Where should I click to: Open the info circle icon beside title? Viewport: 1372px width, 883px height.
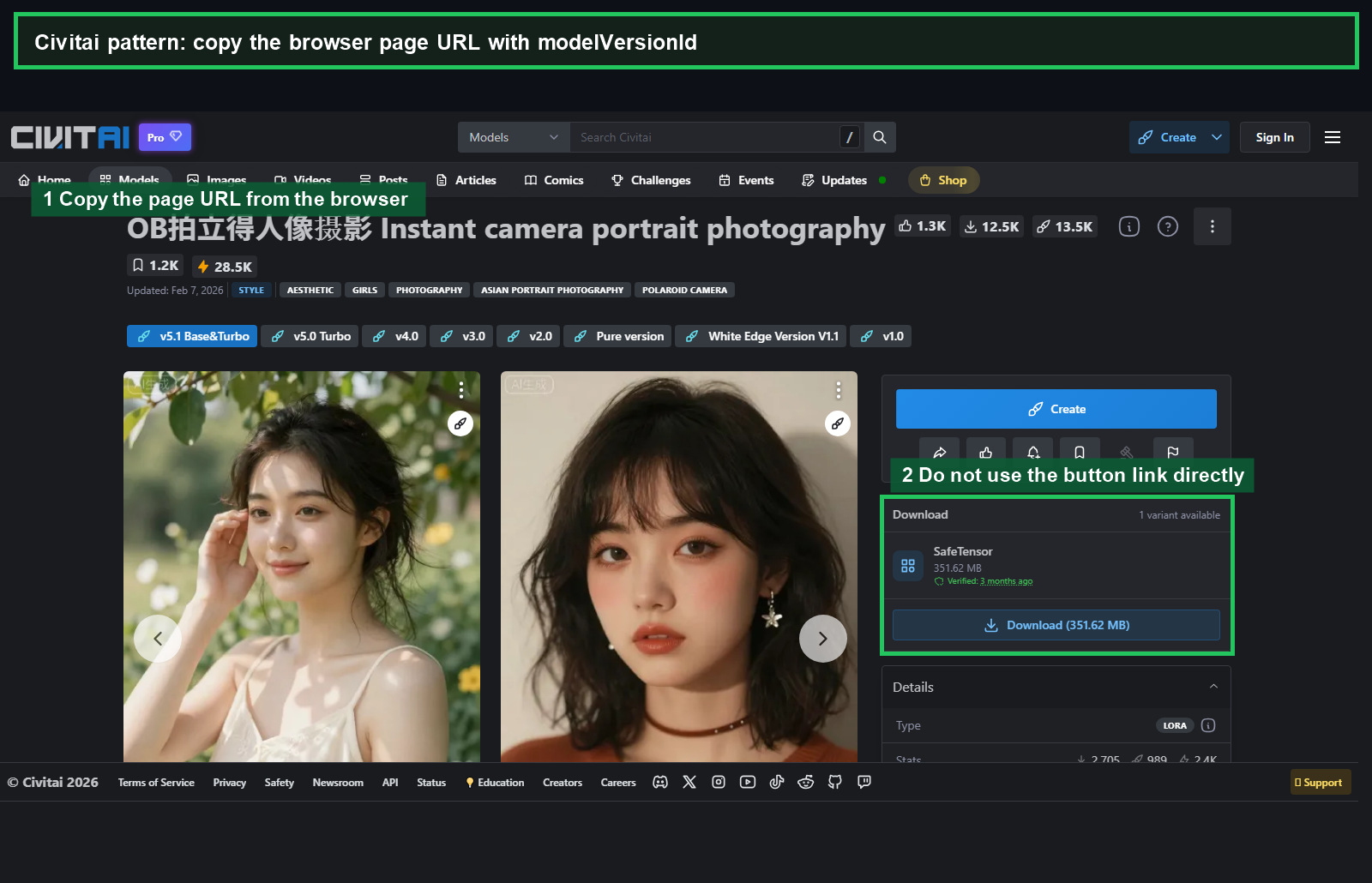1129,226
